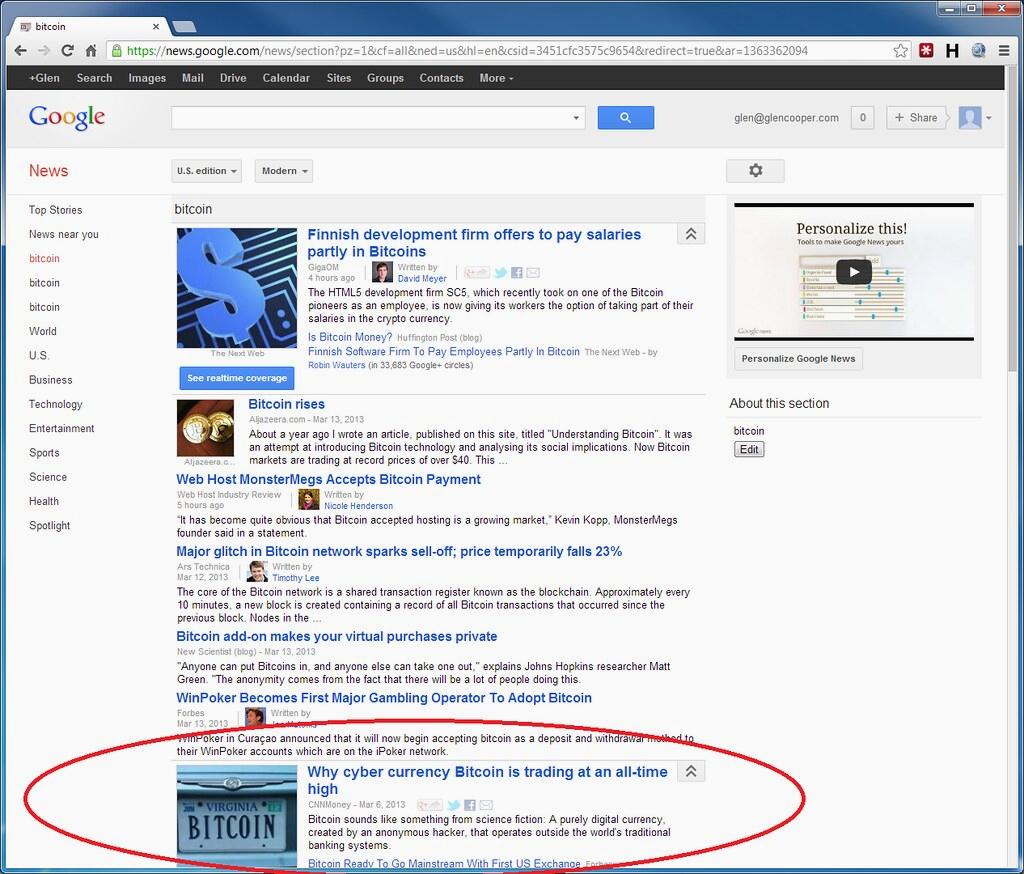This screenshot has width=1024, height=874.
Task: Open a new browser tab
Action: [x=184, y=27]
